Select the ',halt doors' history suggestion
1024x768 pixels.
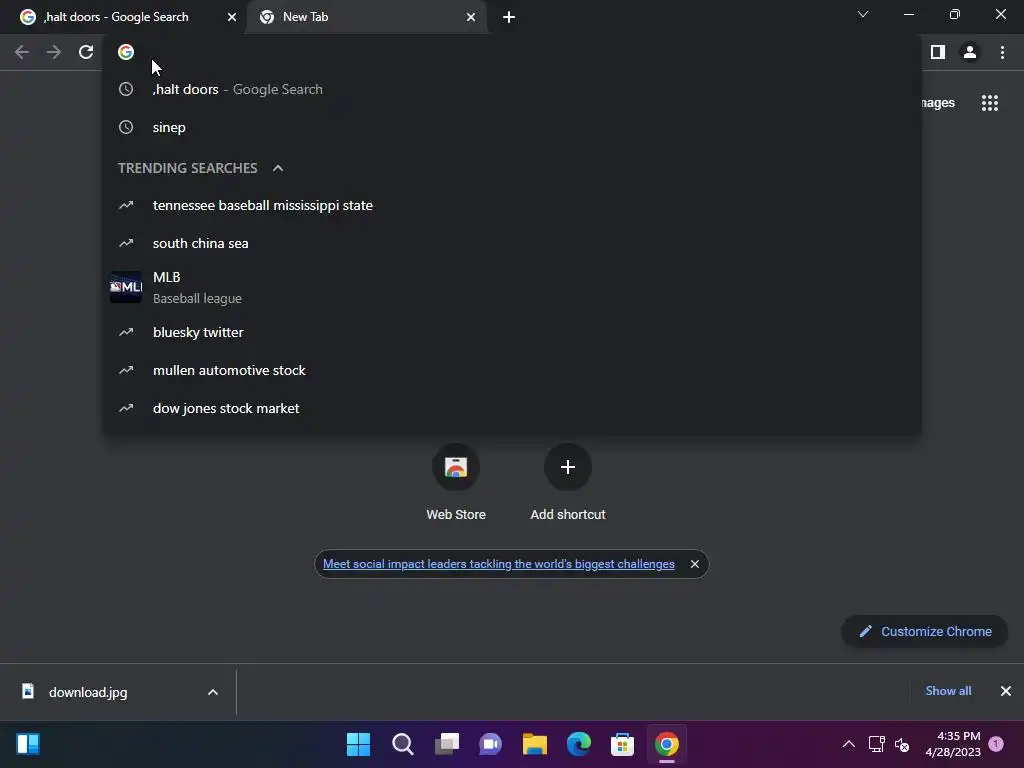pyautogui.click(x=512, y=89)
